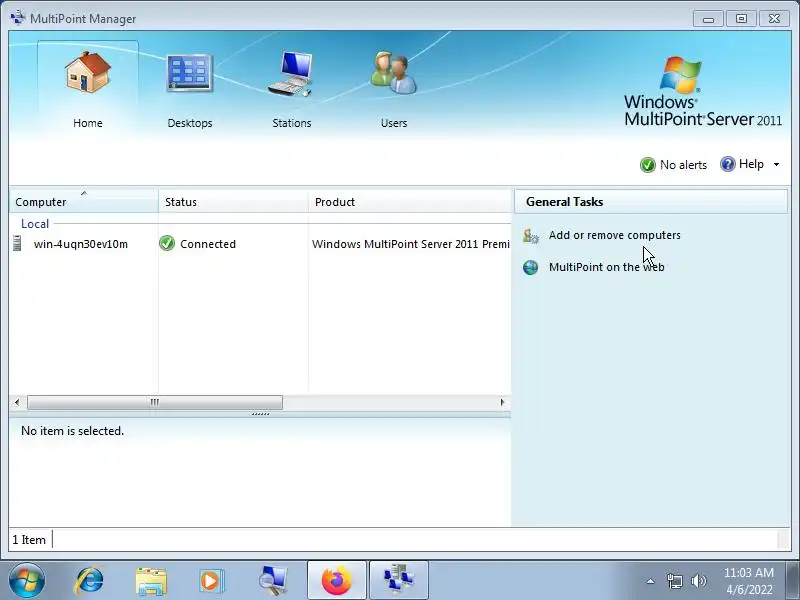Viewport: 800px width, 600px height.
Task: Sort by the Status column header
Action: coord(233,202)
